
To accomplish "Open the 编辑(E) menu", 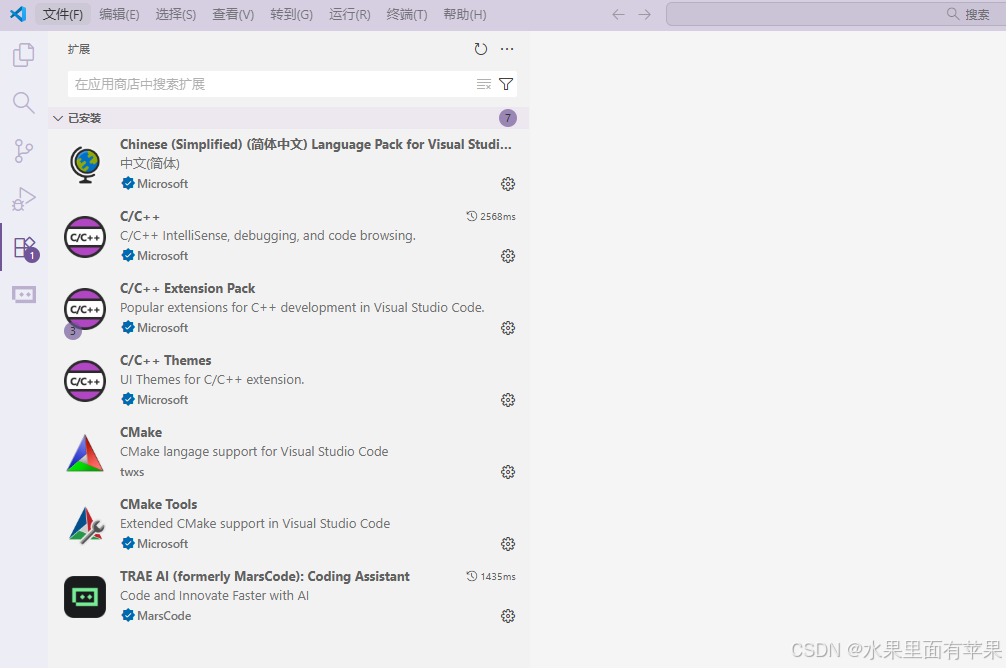I will pyautogui.click(x=119, y=14).
